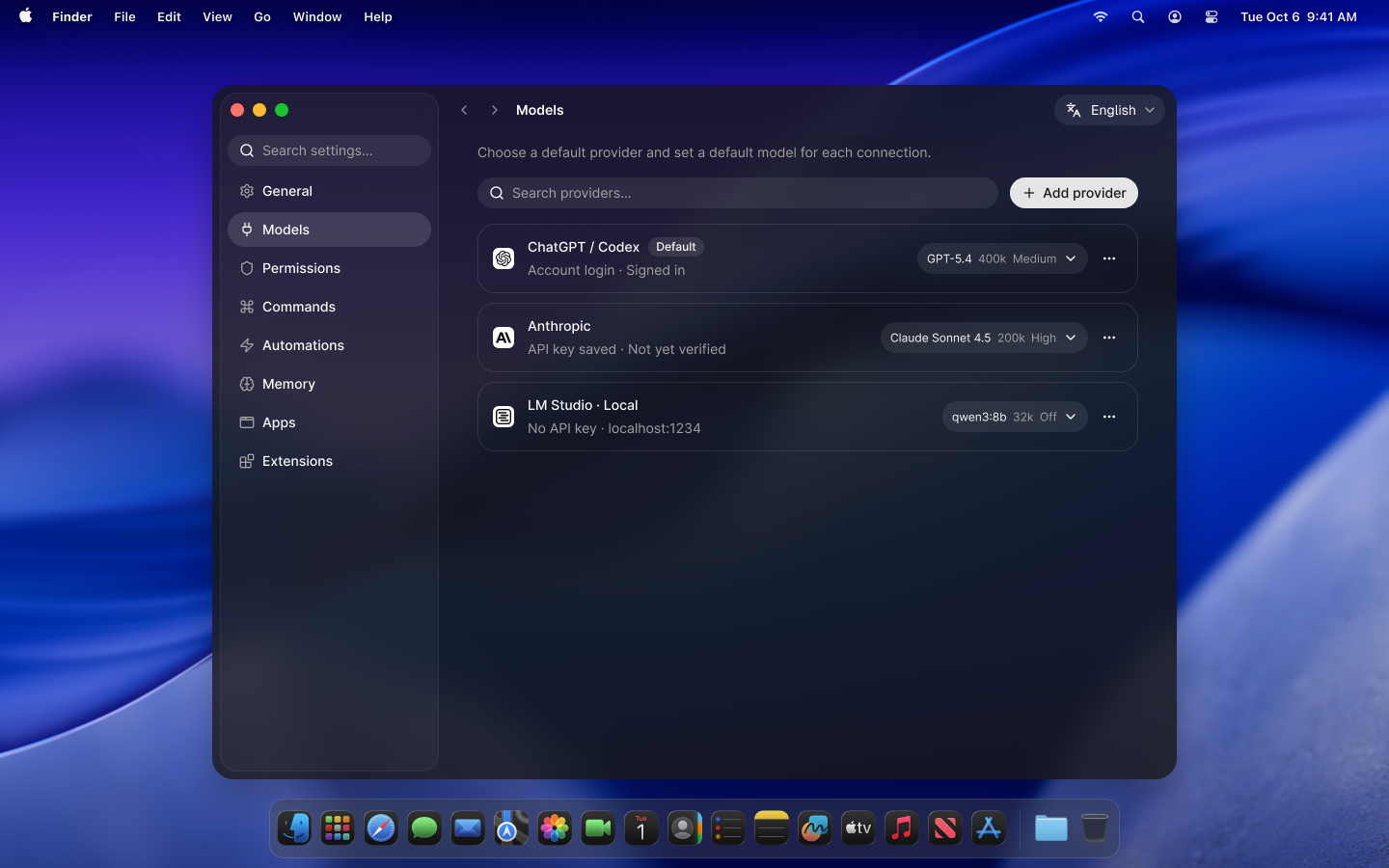This screenshot has height=868, width=1389.
Task: Open the File menu in menu bar
Action: [x=124, y=16]
